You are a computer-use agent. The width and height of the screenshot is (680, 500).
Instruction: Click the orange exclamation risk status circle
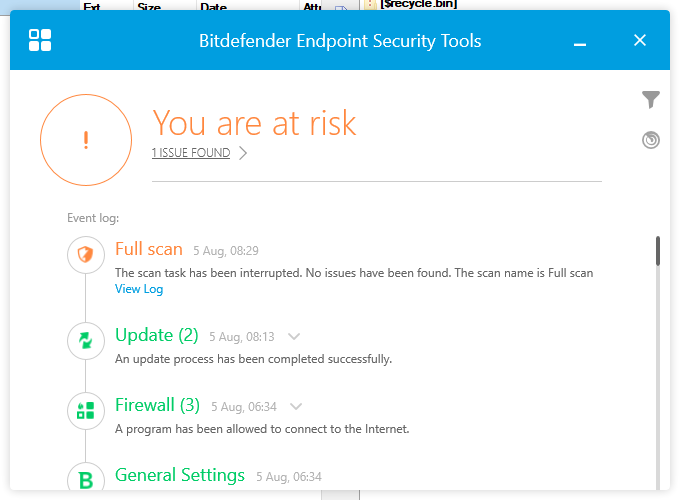(86, 141)
